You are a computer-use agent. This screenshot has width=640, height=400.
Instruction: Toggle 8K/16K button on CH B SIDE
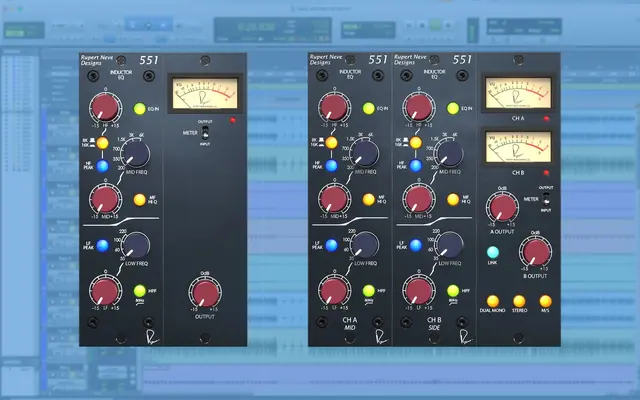[x=416, y=142]
